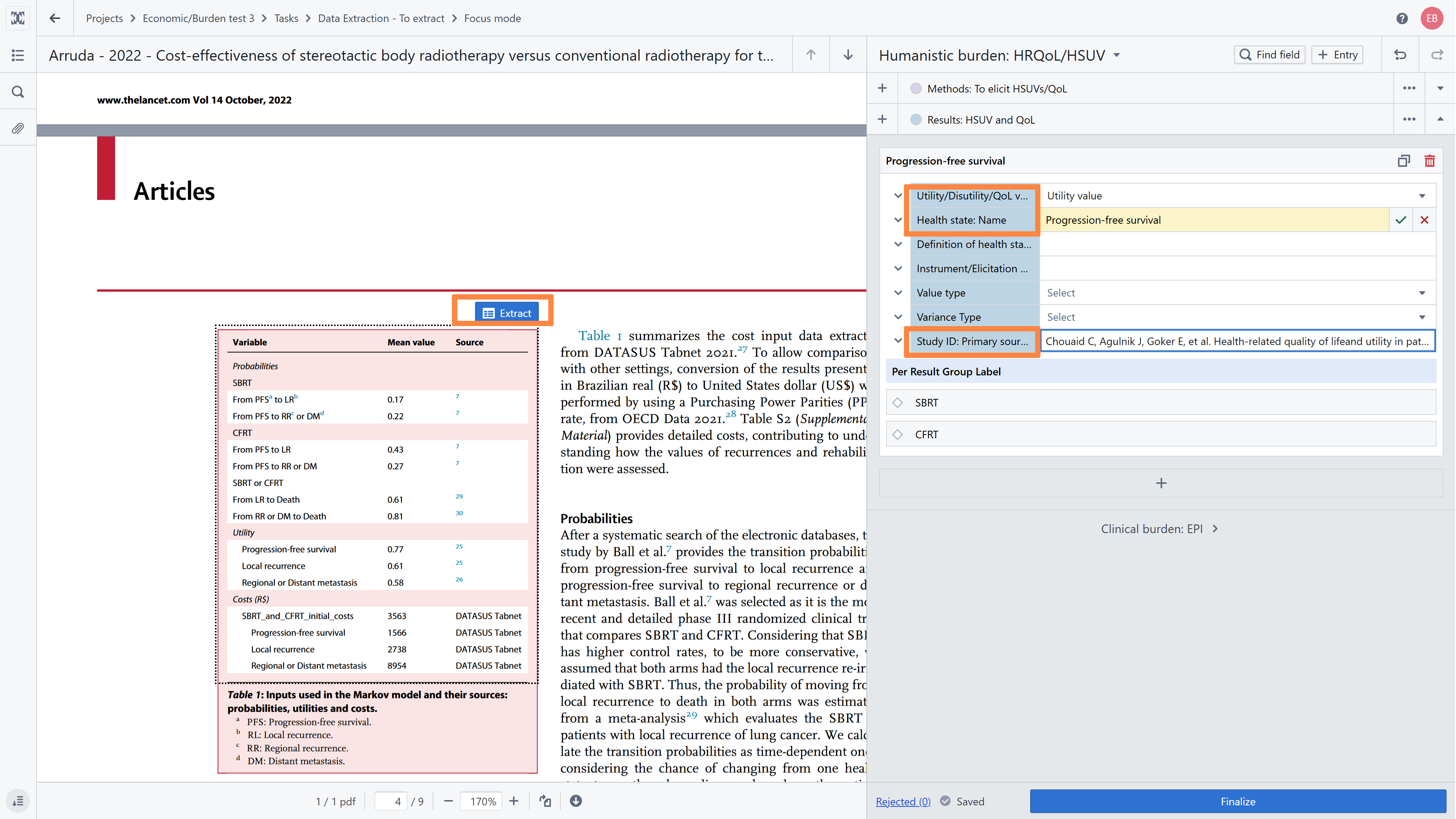Image resolution: width=1456 pixels, height=819 pixels.
Task: Expand the Health state: Name row chevron
Action: [898, 220]
